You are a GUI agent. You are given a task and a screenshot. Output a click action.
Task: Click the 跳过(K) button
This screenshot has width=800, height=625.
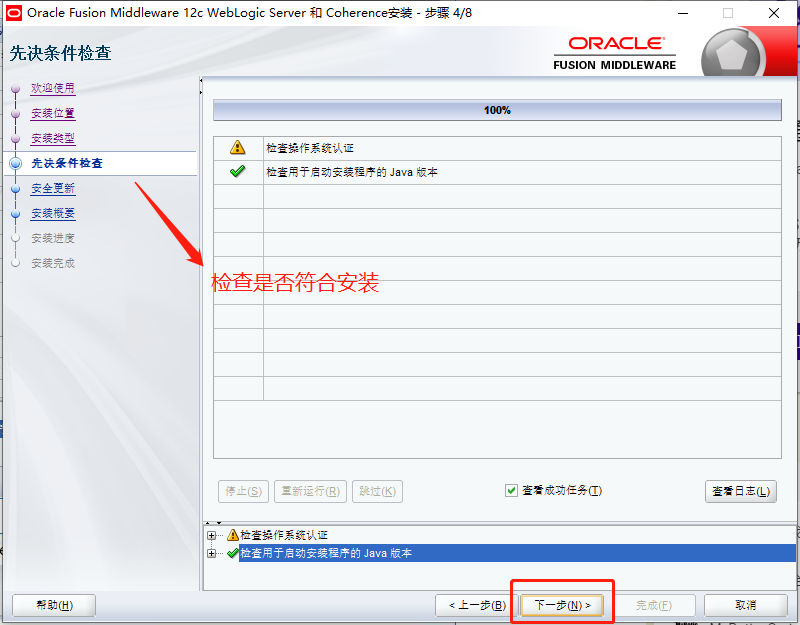[378, 491]
